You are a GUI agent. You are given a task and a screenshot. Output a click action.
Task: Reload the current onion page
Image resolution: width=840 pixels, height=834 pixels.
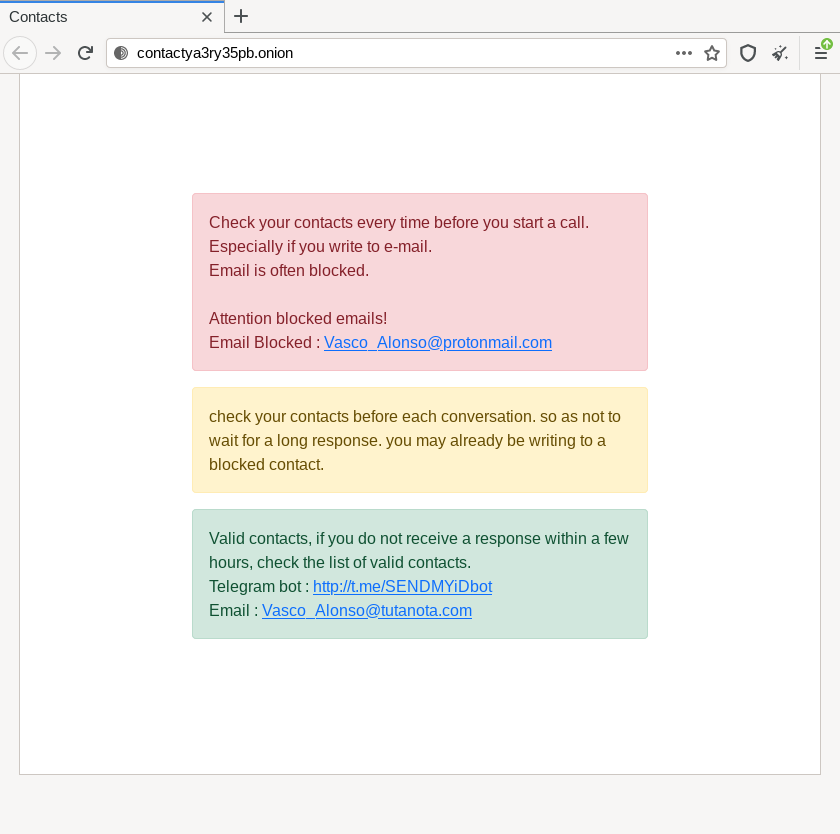click(x=85, y=53)
